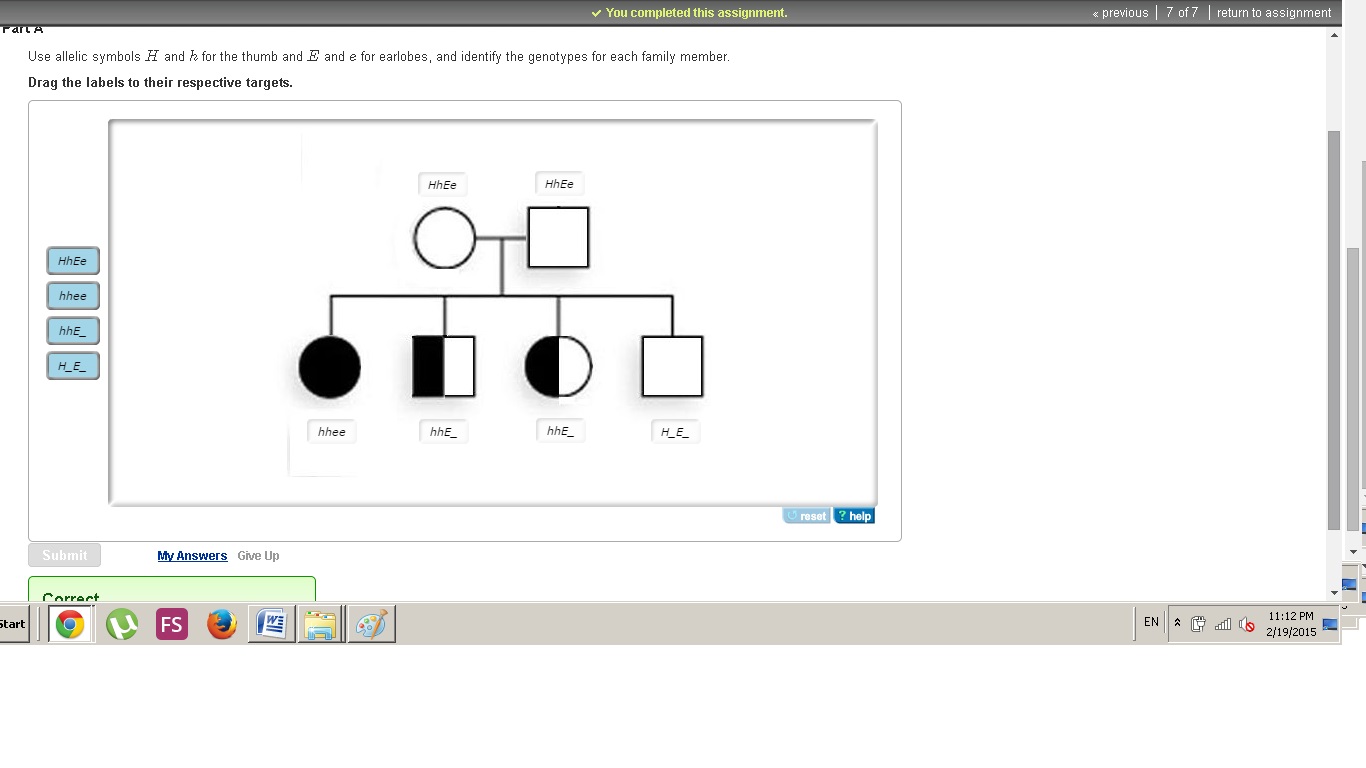The image size is (1366, 768).
Task: Click the '7 of 7' page indicator
Action: pos(1182,13)
